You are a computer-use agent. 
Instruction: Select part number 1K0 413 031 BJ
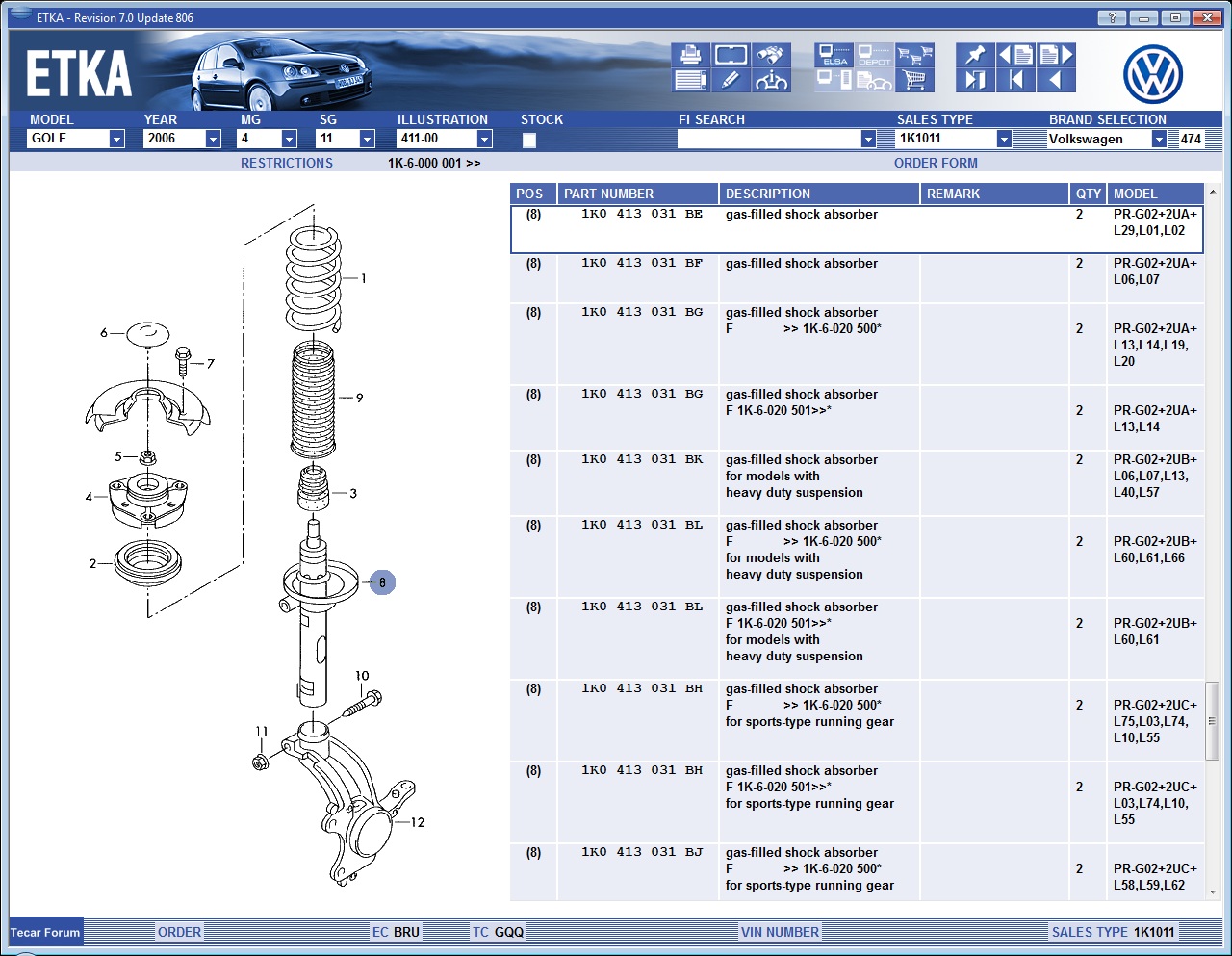[642, 852]
